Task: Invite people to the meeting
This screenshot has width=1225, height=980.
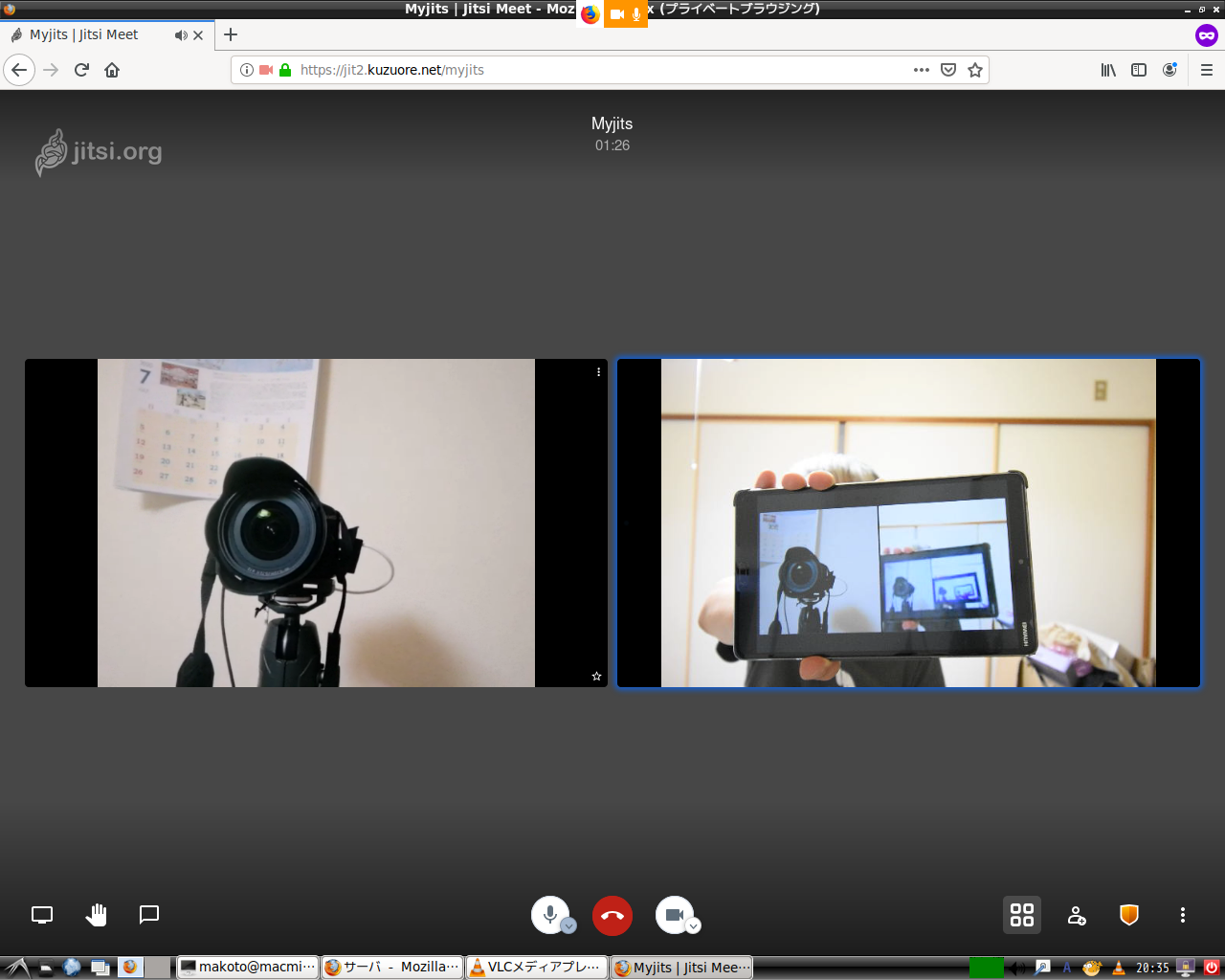Action: tap(1076, 916)
